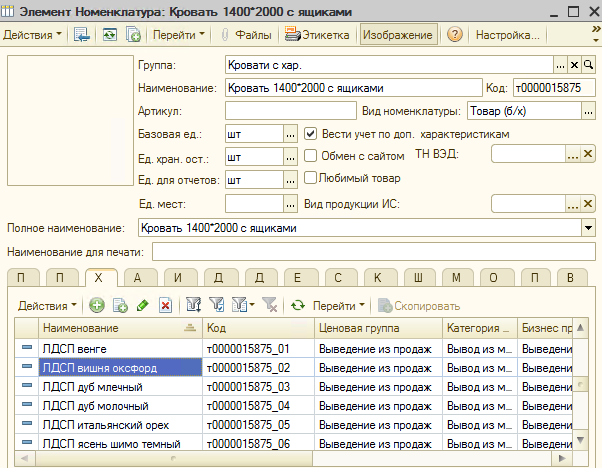Choose Ед. мест via ellipsis button
602x468 pixels.
(x=290, y=204)
